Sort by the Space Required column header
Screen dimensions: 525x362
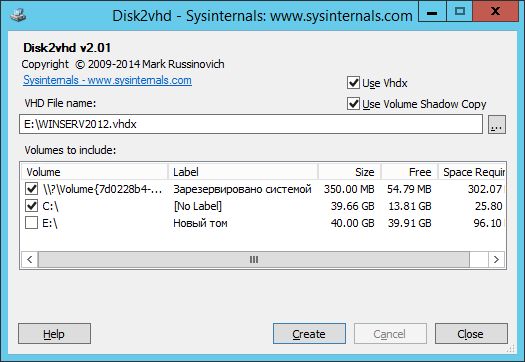tap(472, 172)
